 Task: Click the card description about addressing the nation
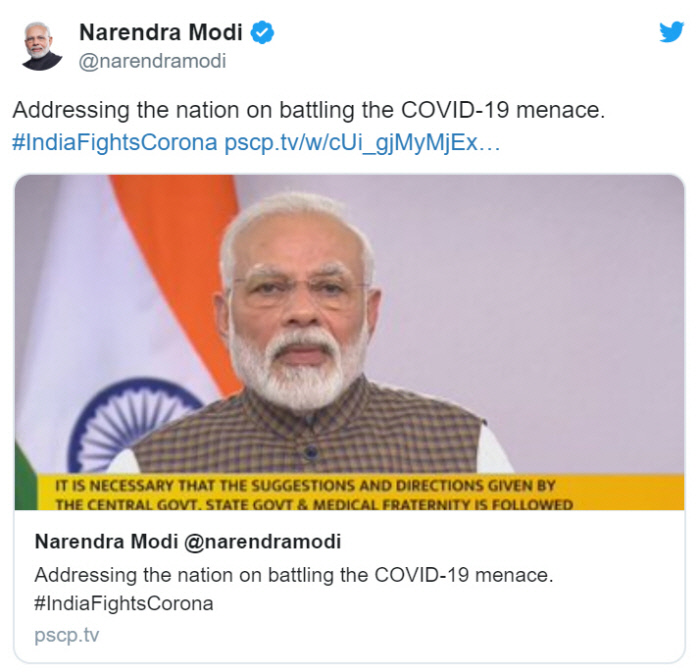click(x=294, y=575)
